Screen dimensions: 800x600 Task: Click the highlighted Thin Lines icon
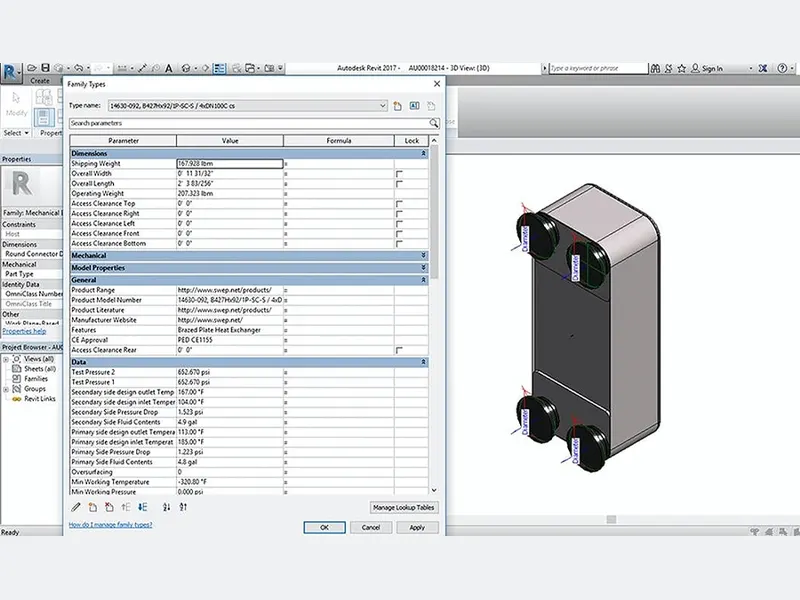pos(220,68)
